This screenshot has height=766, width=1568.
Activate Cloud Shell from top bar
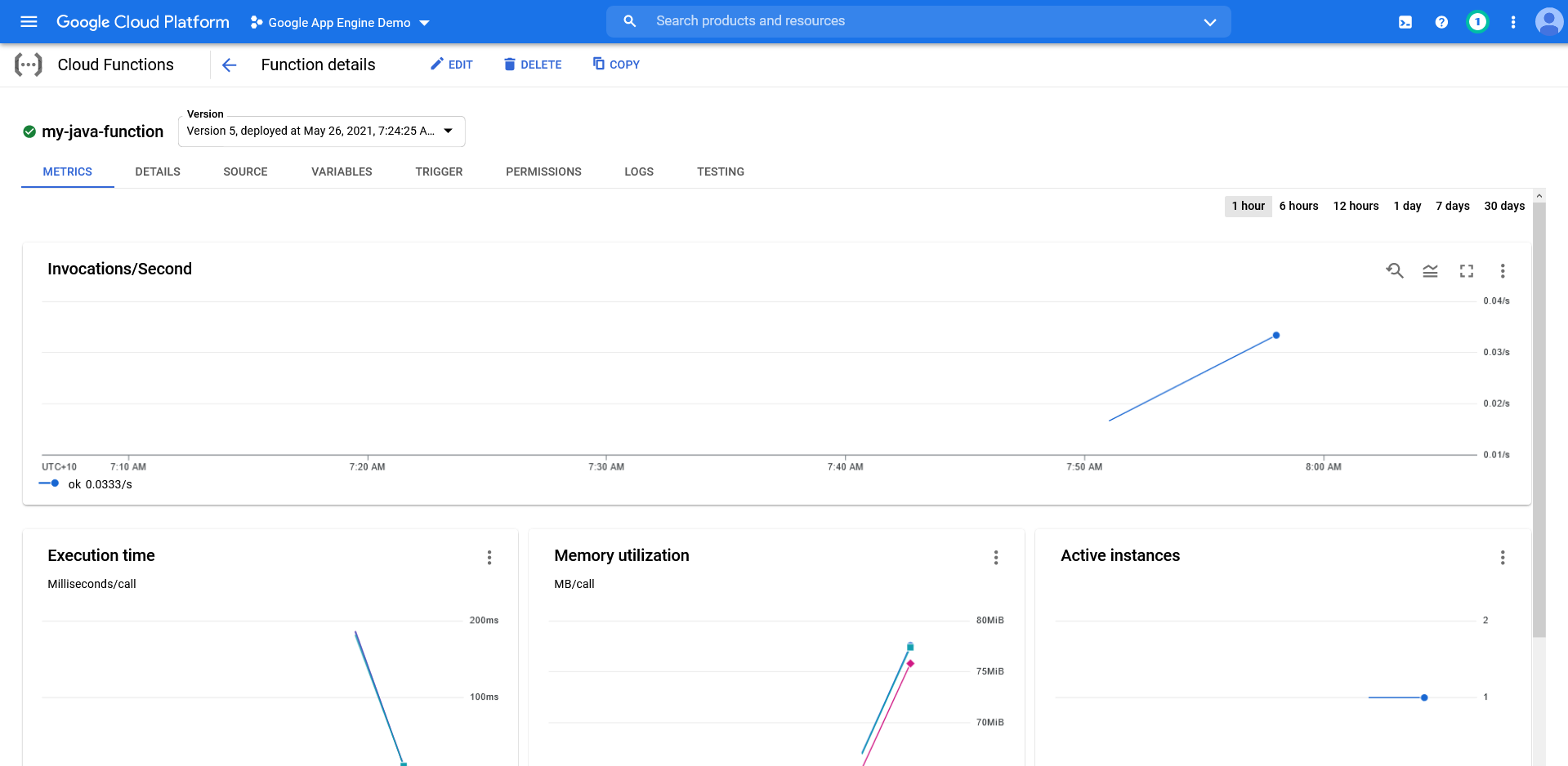click(1405, 22)
